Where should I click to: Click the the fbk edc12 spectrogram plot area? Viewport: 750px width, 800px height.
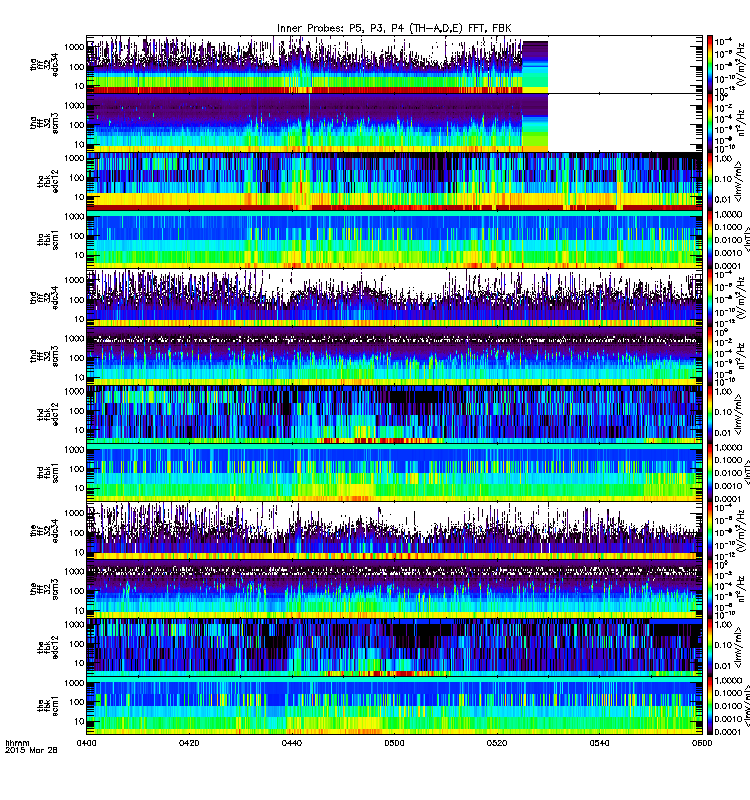394,647
